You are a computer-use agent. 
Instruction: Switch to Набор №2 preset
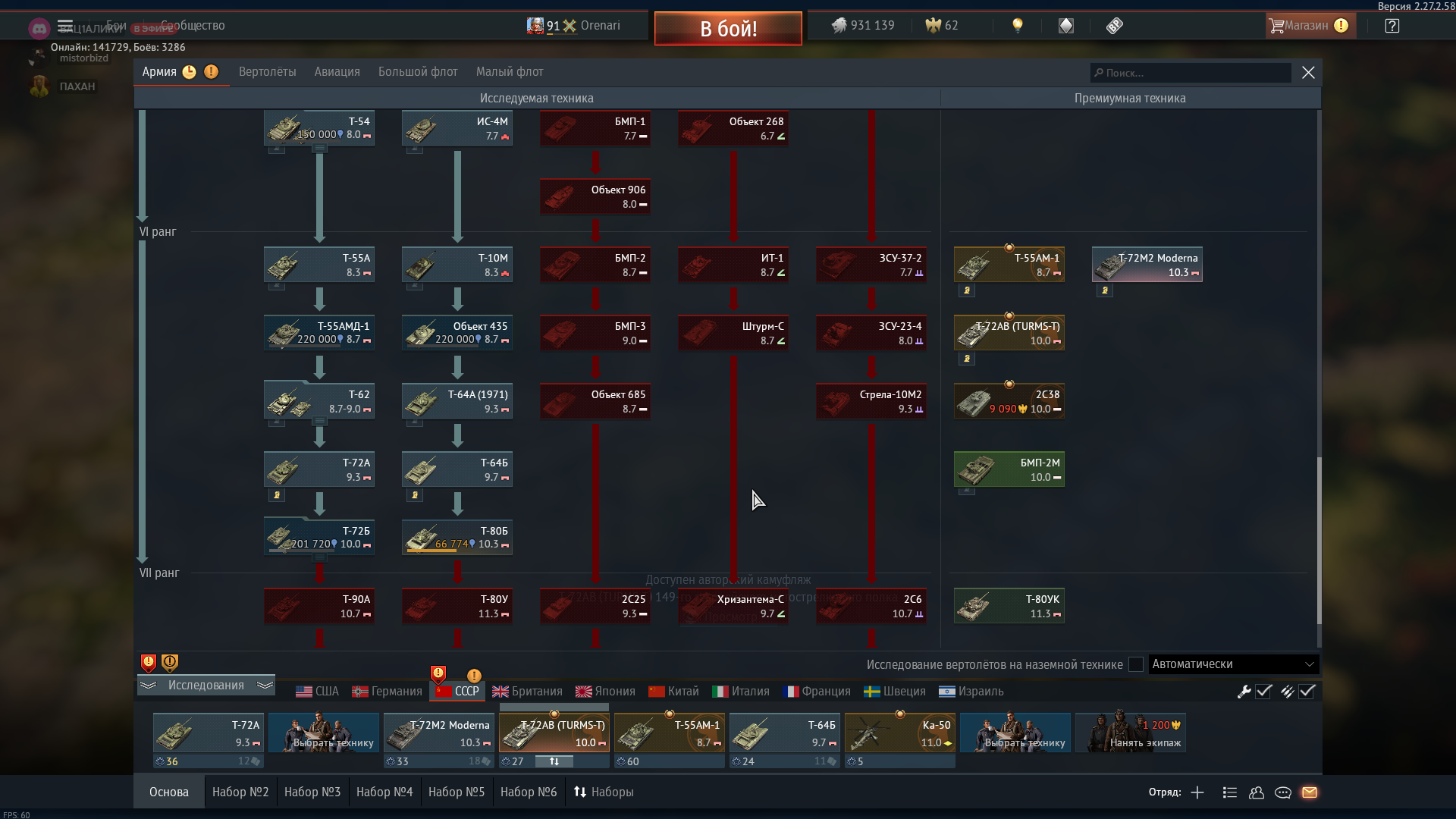(x=240, y=792)
